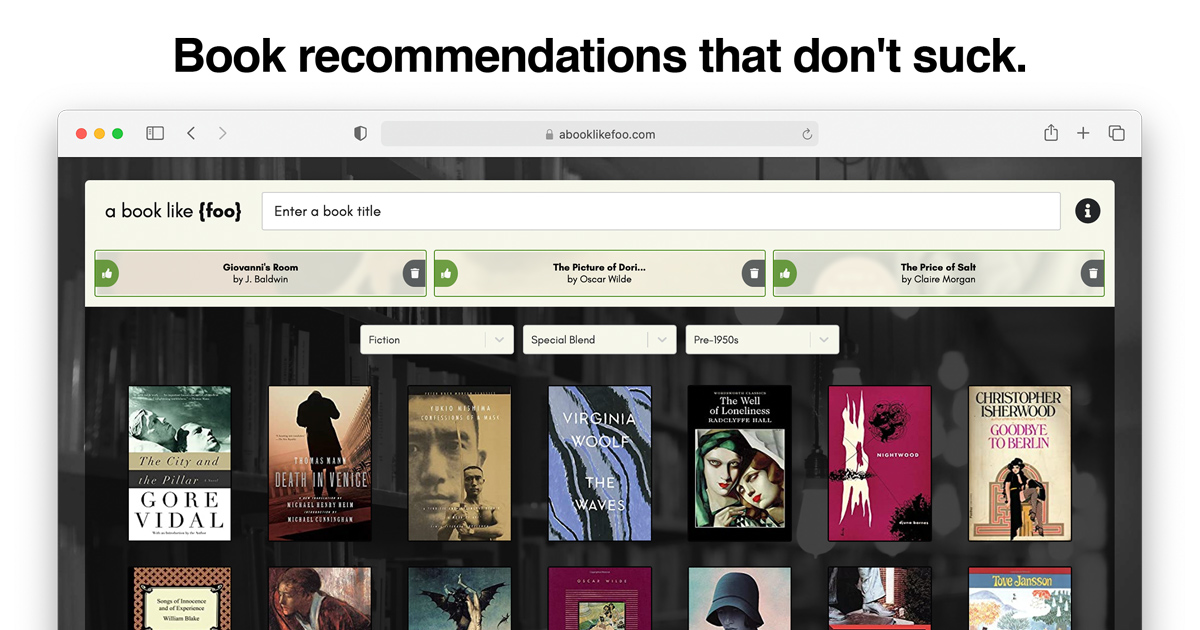
Task: Open Songs of Innocence and of Experience cover
Action: [180, 598]
